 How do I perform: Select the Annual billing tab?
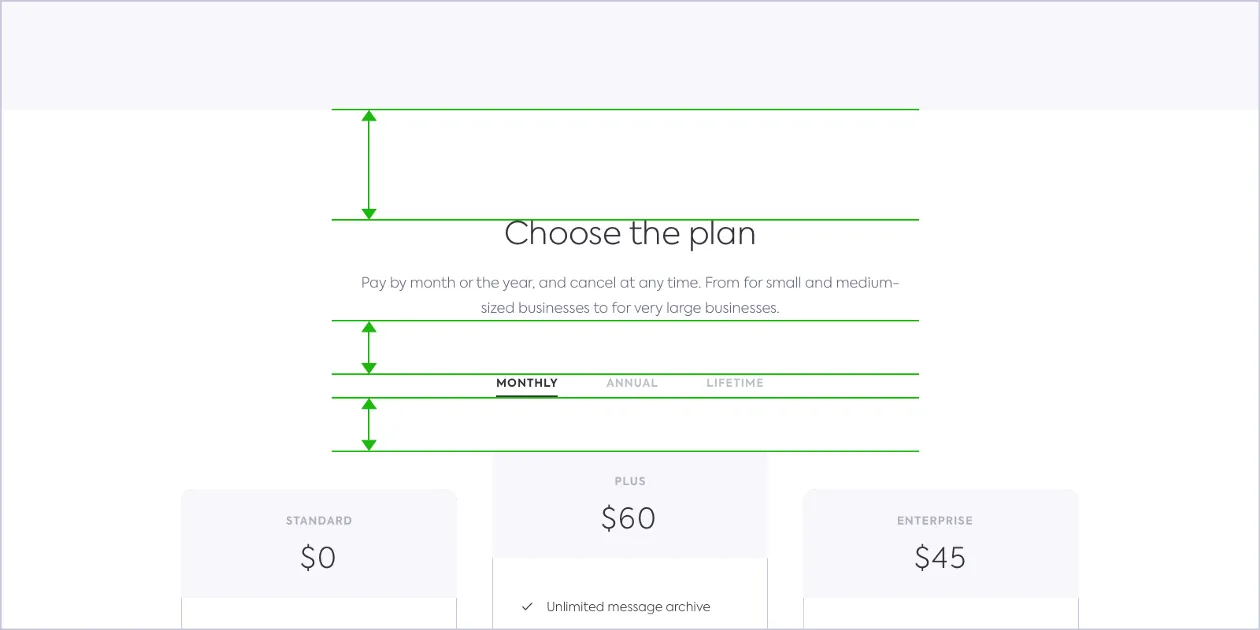tap(632, 383)
